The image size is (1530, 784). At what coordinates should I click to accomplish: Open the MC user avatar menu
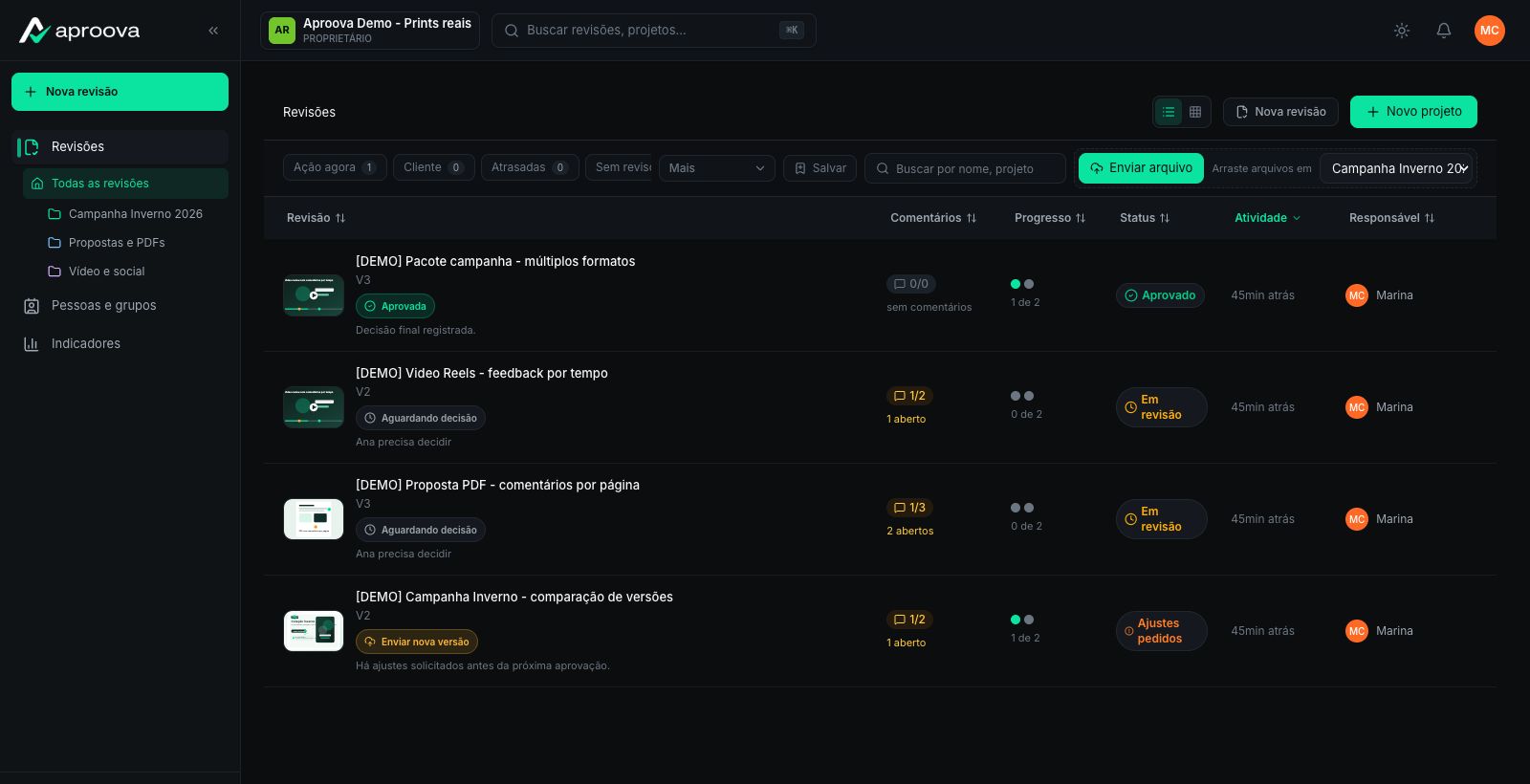pos(1490,31)
